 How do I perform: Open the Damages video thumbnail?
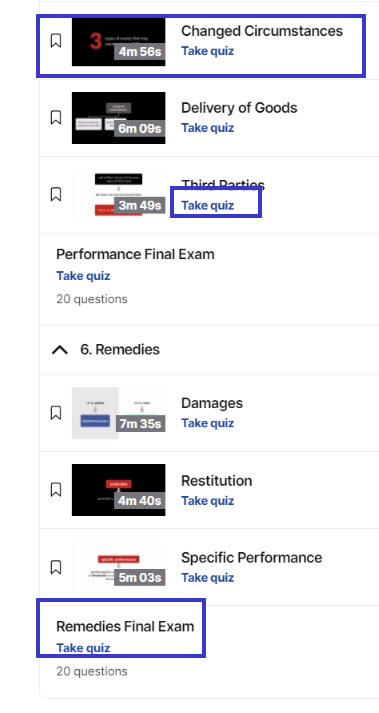coord(119,413)
